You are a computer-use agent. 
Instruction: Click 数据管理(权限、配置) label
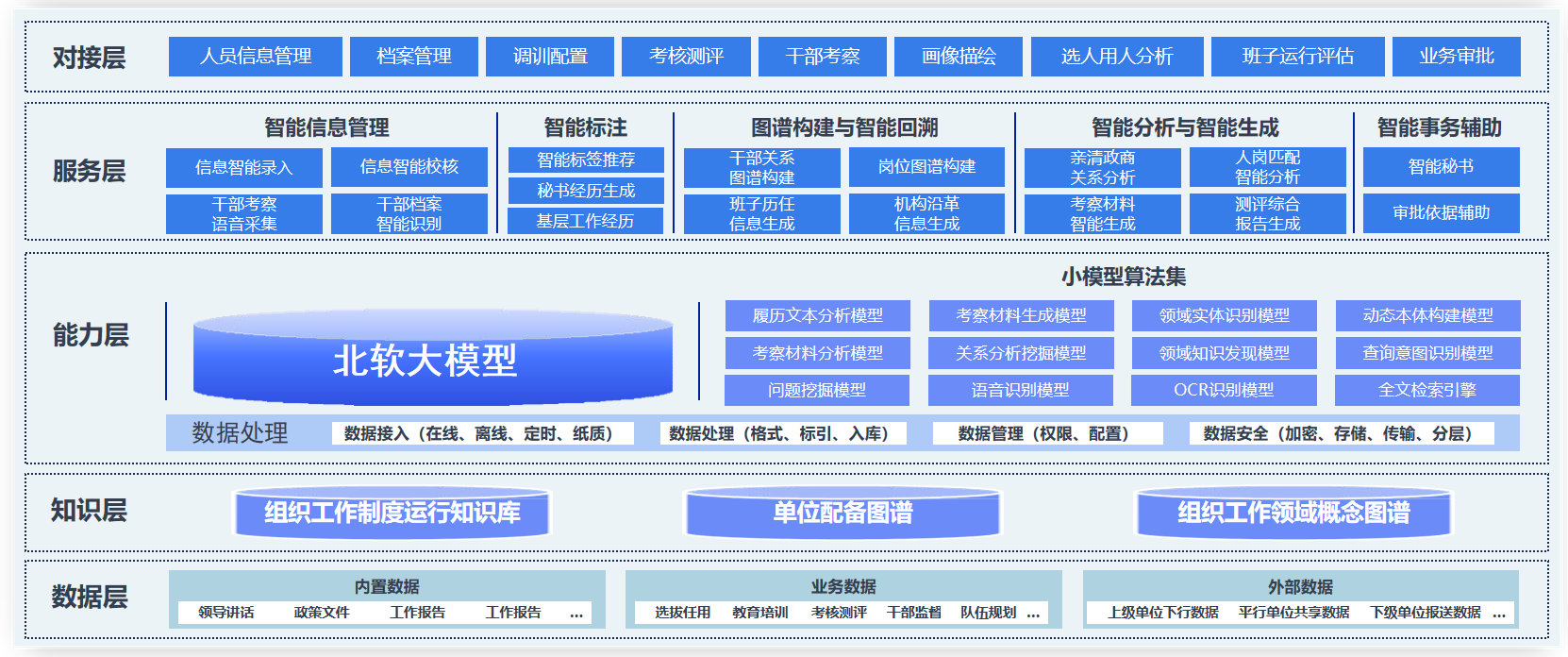click(x=1048, y=433)
